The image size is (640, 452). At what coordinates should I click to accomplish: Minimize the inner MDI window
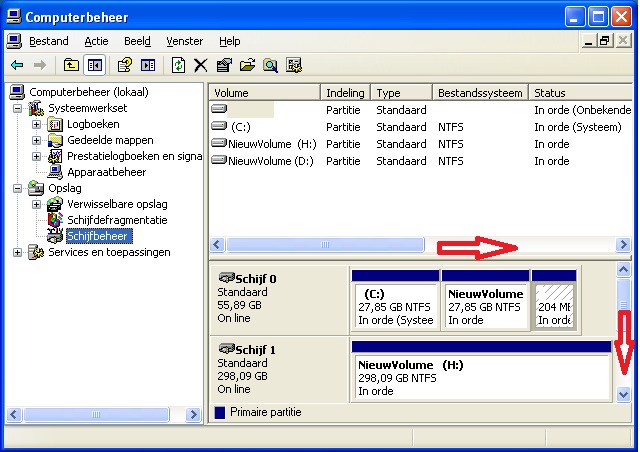pyautogui.click(x=588, y=41)
